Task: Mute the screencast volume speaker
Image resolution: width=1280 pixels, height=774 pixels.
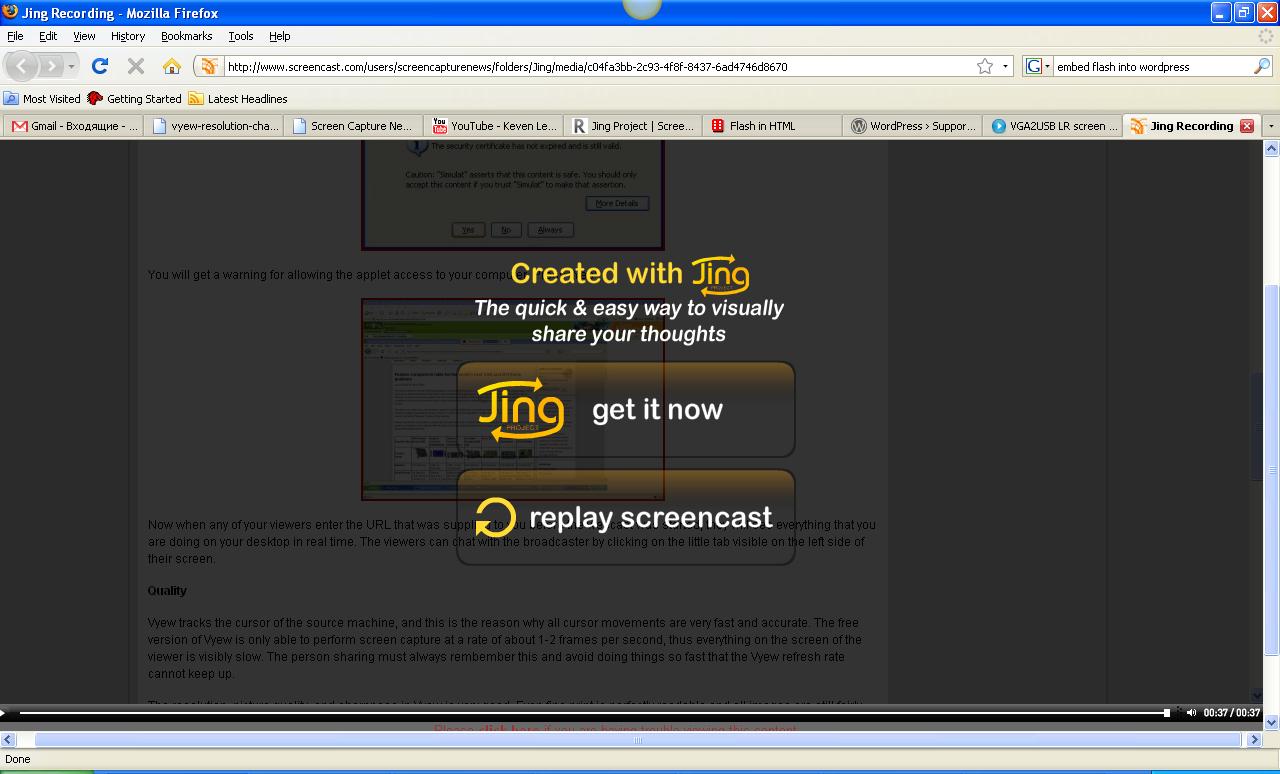Action: point(1191,713)
